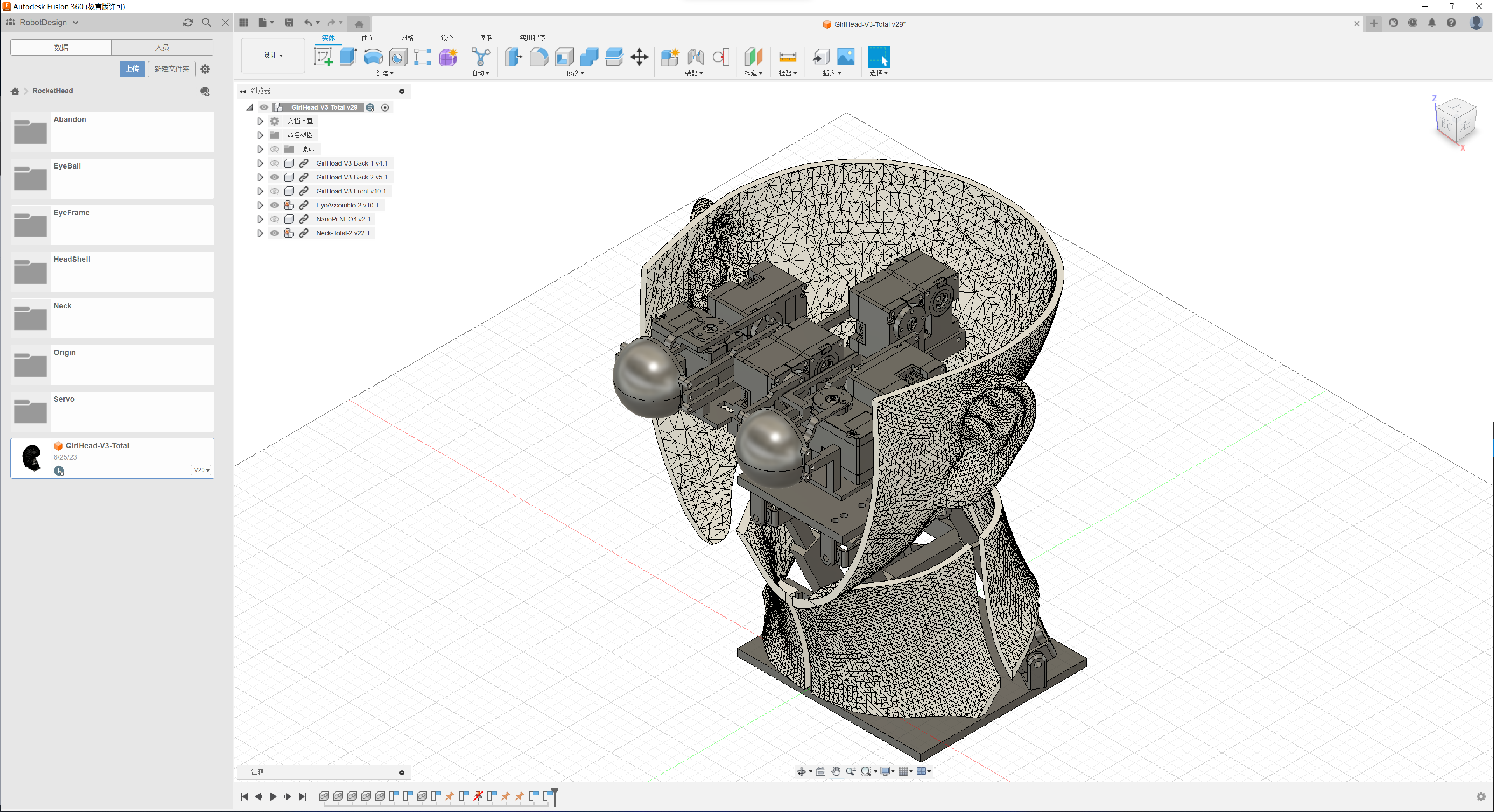This screenshot has width=1494, height=812.
Task: Toggle visibility of GirlHead-V3-Back-1 v4:1
Action: coord(274,163)
